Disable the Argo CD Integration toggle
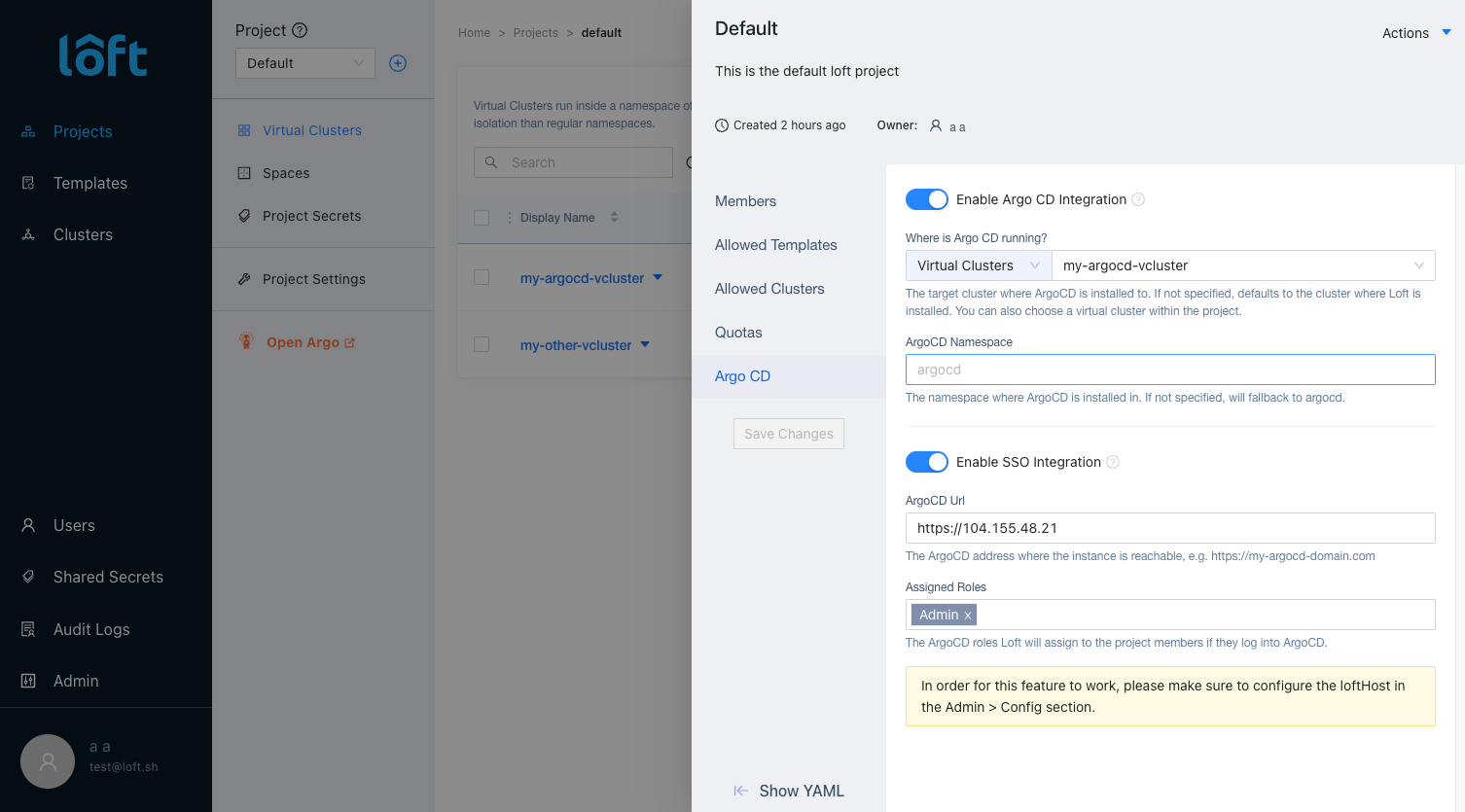 [926, 199]
